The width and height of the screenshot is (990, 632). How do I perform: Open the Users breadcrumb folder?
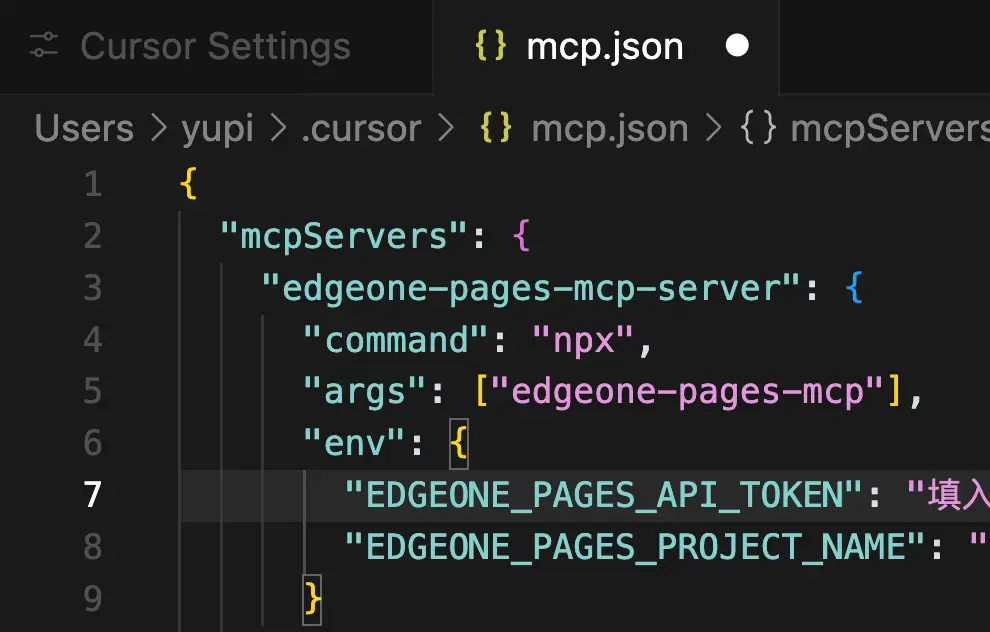(x=84, y=129)
